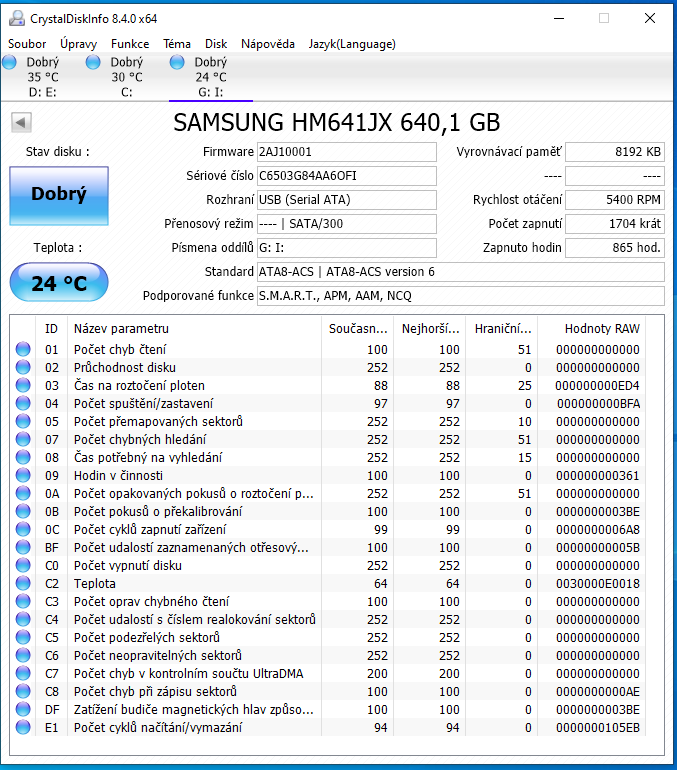The height and width of the screenshot is (770, 677).
Task: Select row Počet přemapovaných sektorů
Action: pos(328,421)
